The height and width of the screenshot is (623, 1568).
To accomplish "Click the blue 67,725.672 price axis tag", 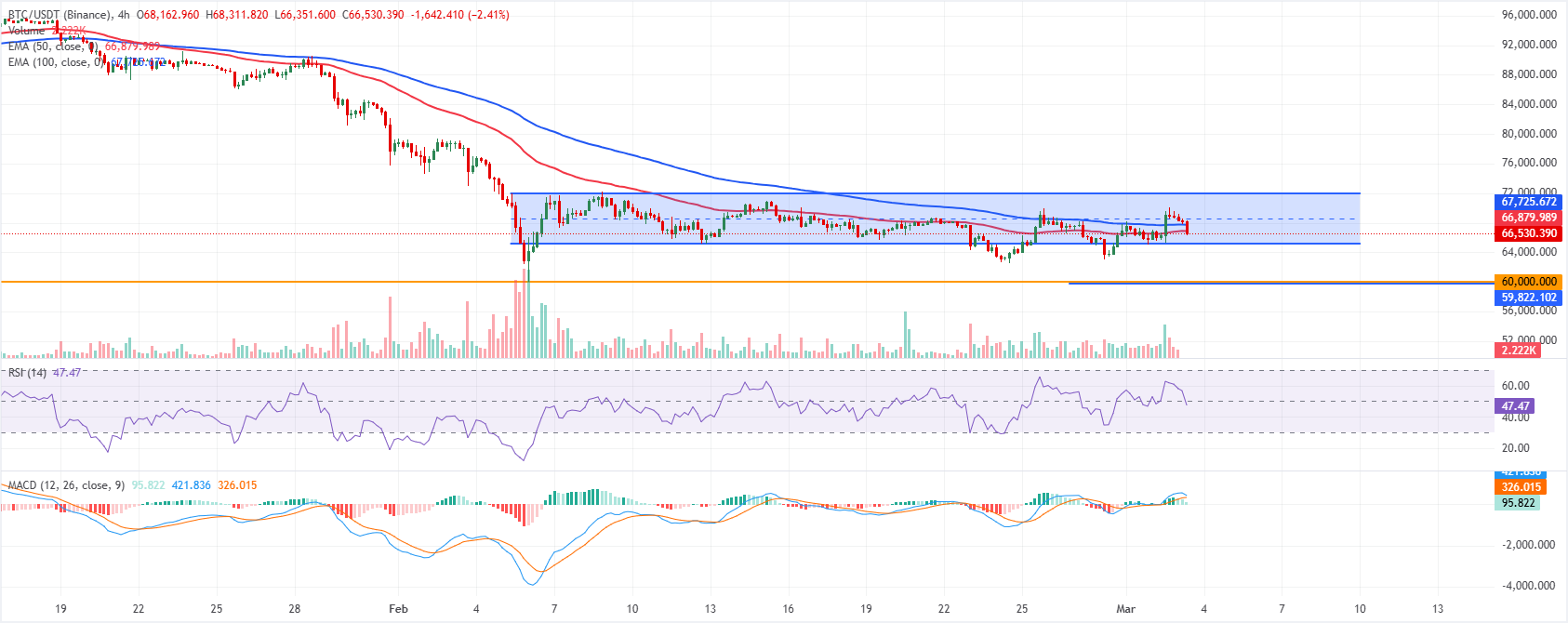I will [x=1528, y=202].
